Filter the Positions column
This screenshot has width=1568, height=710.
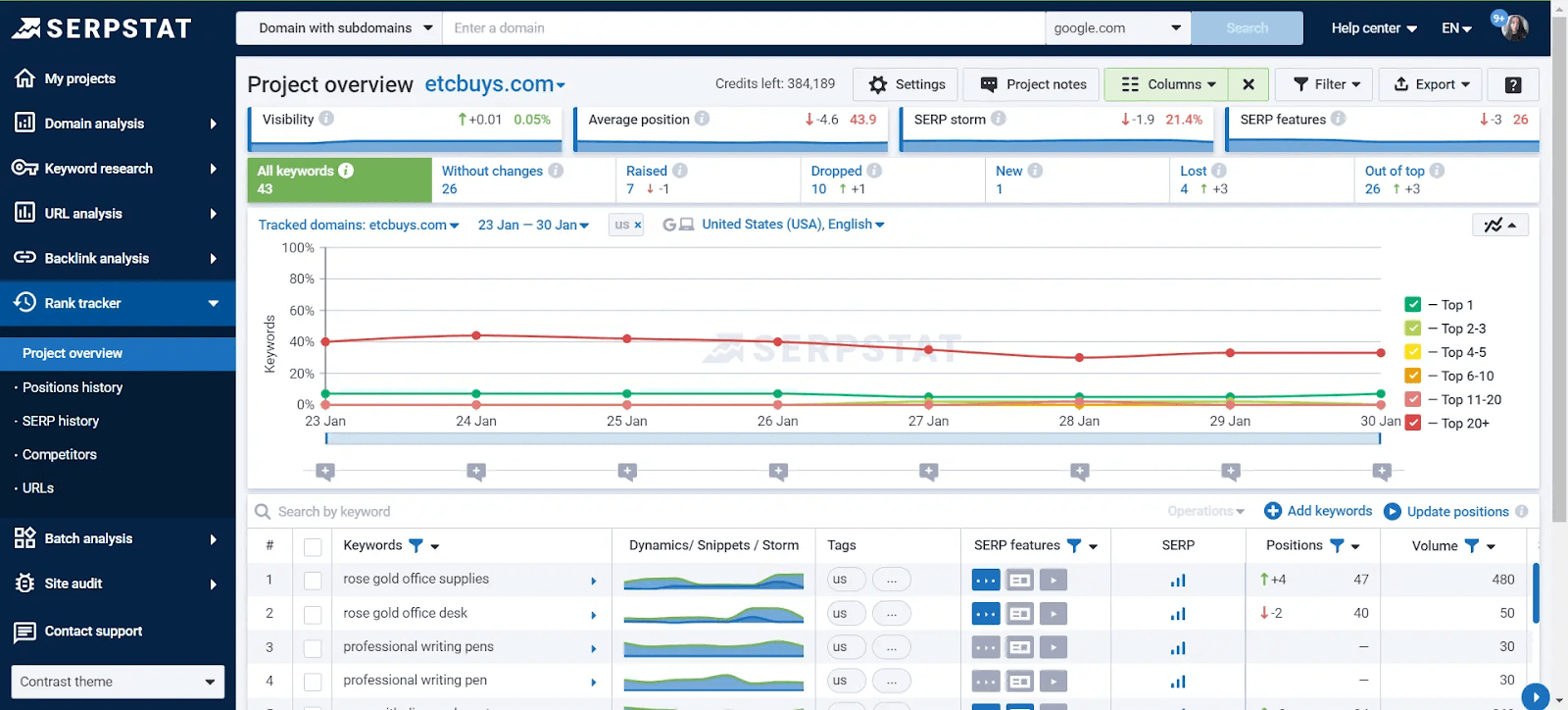(1337, 545)
